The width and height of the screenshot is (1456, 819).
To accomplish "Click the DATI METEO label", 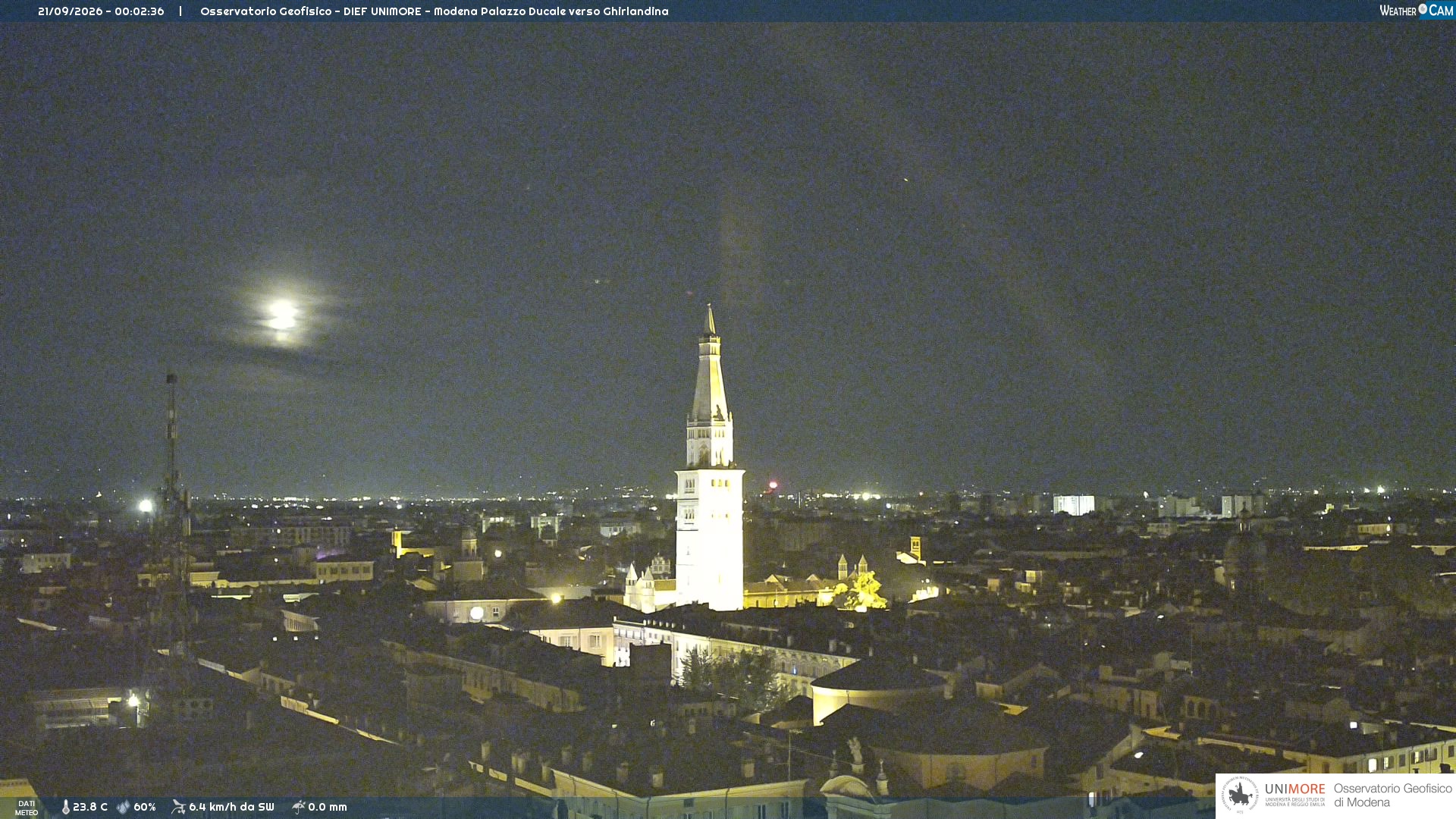I will pos(27,808).
